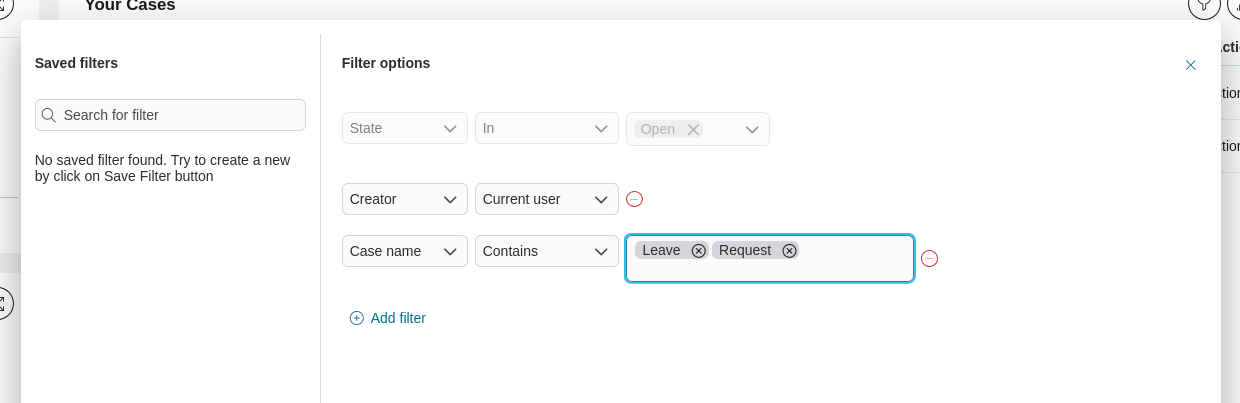Open the In operator dropdown
Viewport: 1240px width, 403px height.
point(547,128)
